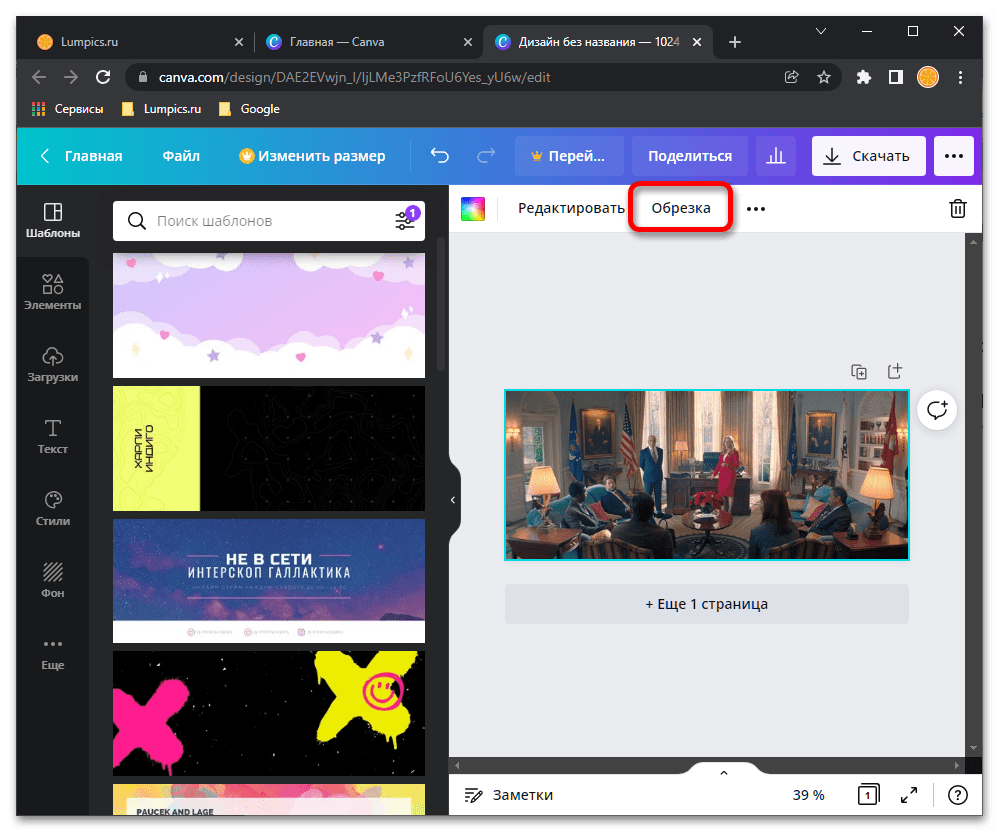Reload the page in browser

[x=103, y=78]
